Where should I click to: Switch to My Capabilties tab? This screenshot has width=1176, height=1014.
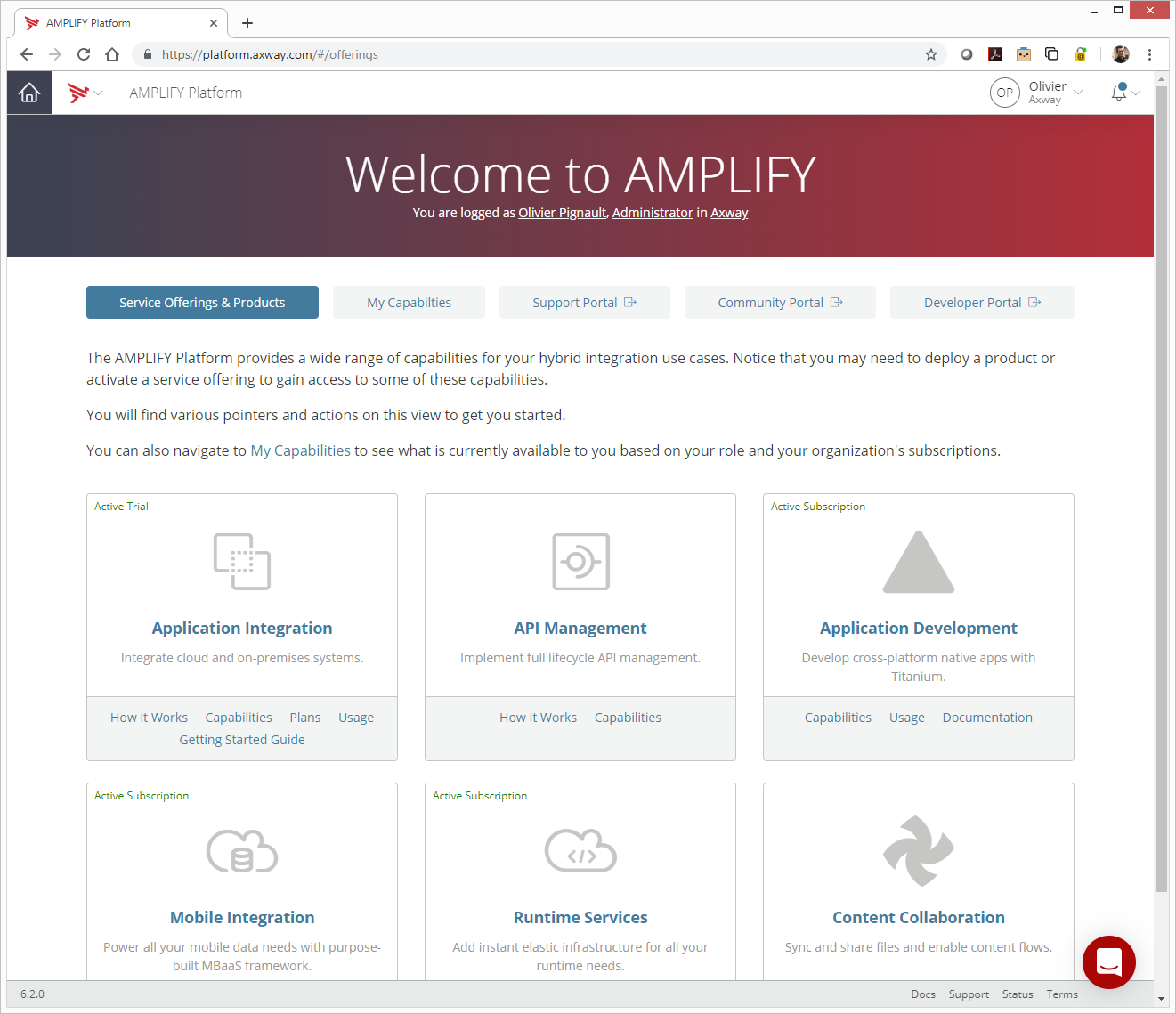point(410,302)
